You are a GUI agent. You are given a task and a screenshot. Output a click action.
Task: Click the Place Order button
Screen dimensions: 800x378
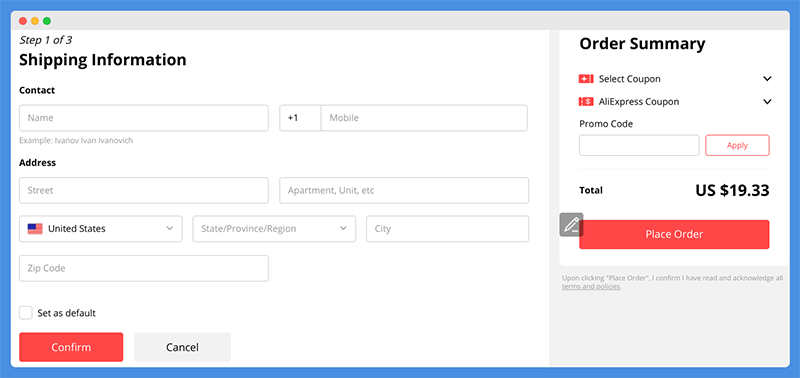pyautogui.click(x=674, y=235)
